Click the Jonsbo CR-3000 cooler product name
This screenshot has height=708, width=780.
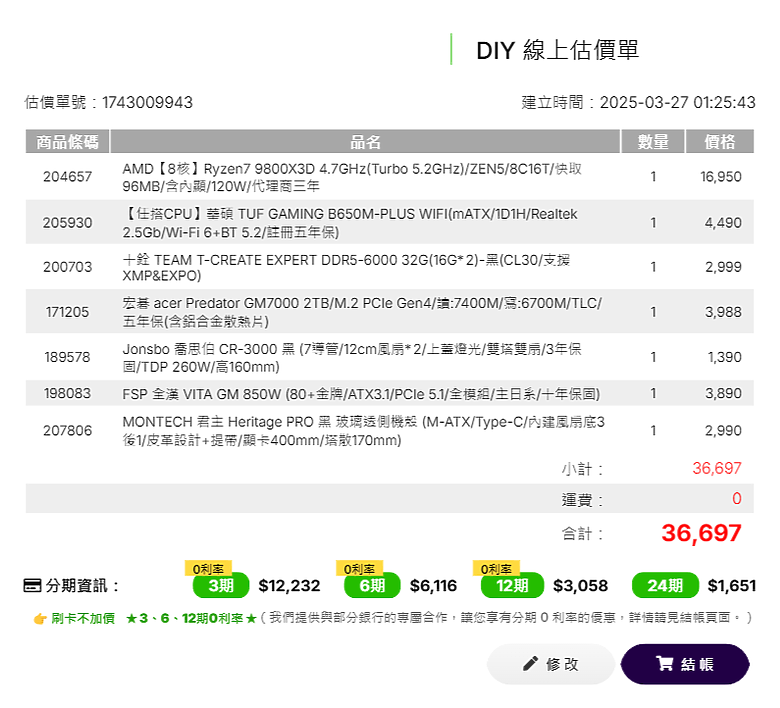[x=352, y=358]
